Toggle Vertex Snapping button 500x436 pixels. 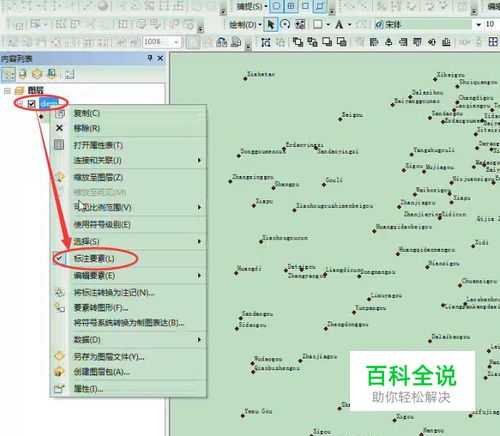[305, 6]
